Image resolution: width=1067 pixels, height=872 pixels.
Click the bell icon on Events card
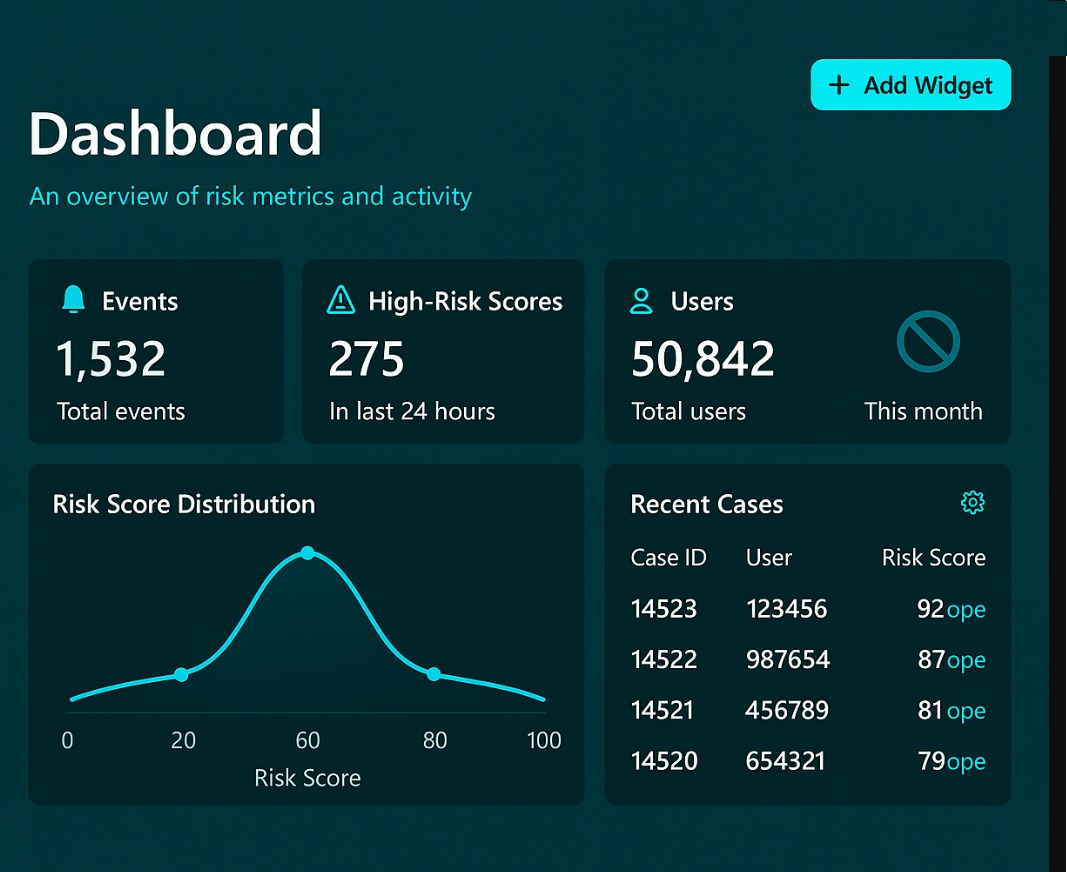[x=73, y=300]
